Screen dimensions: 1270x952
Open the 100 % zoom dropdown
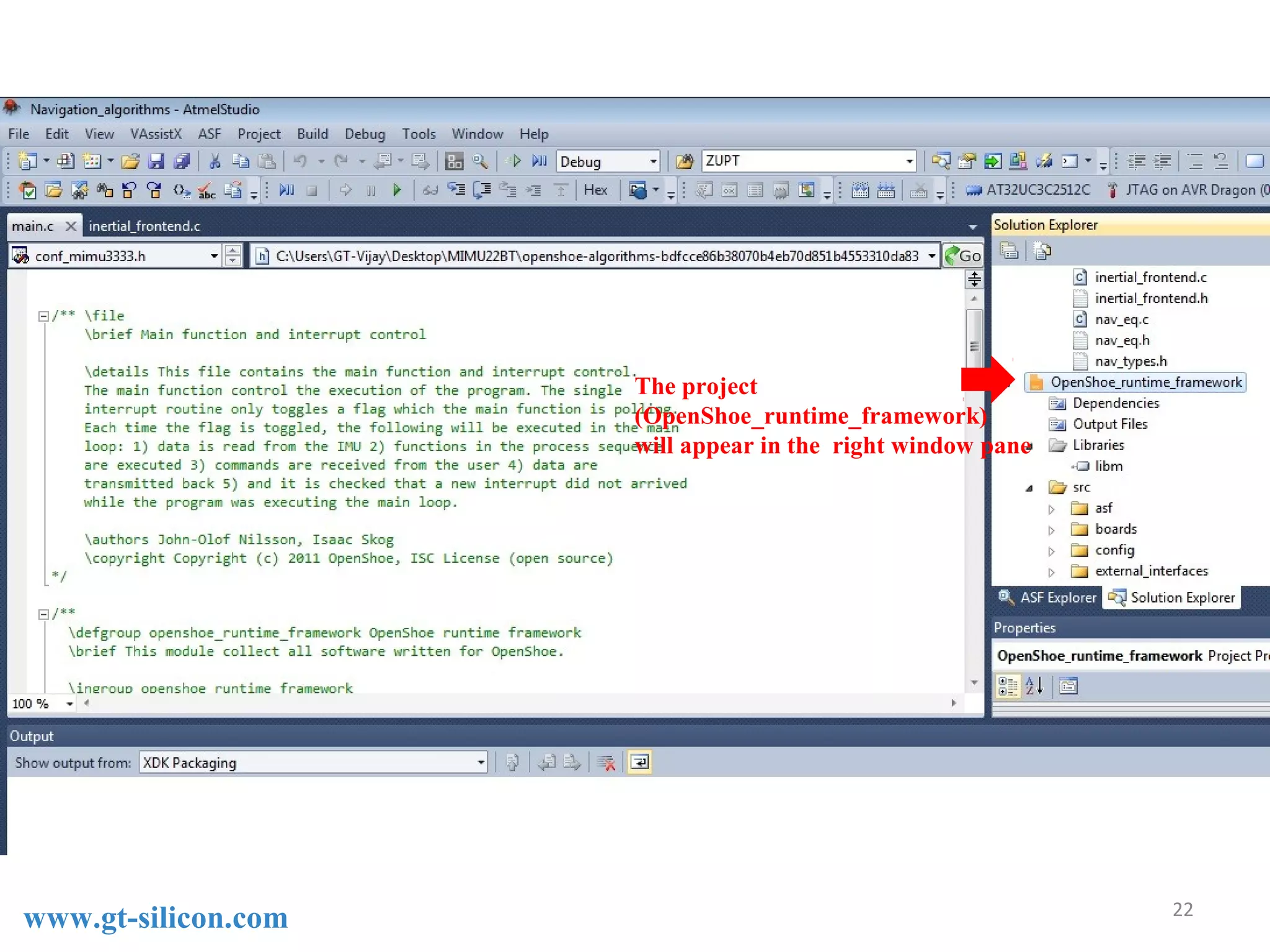pos(69,704)
